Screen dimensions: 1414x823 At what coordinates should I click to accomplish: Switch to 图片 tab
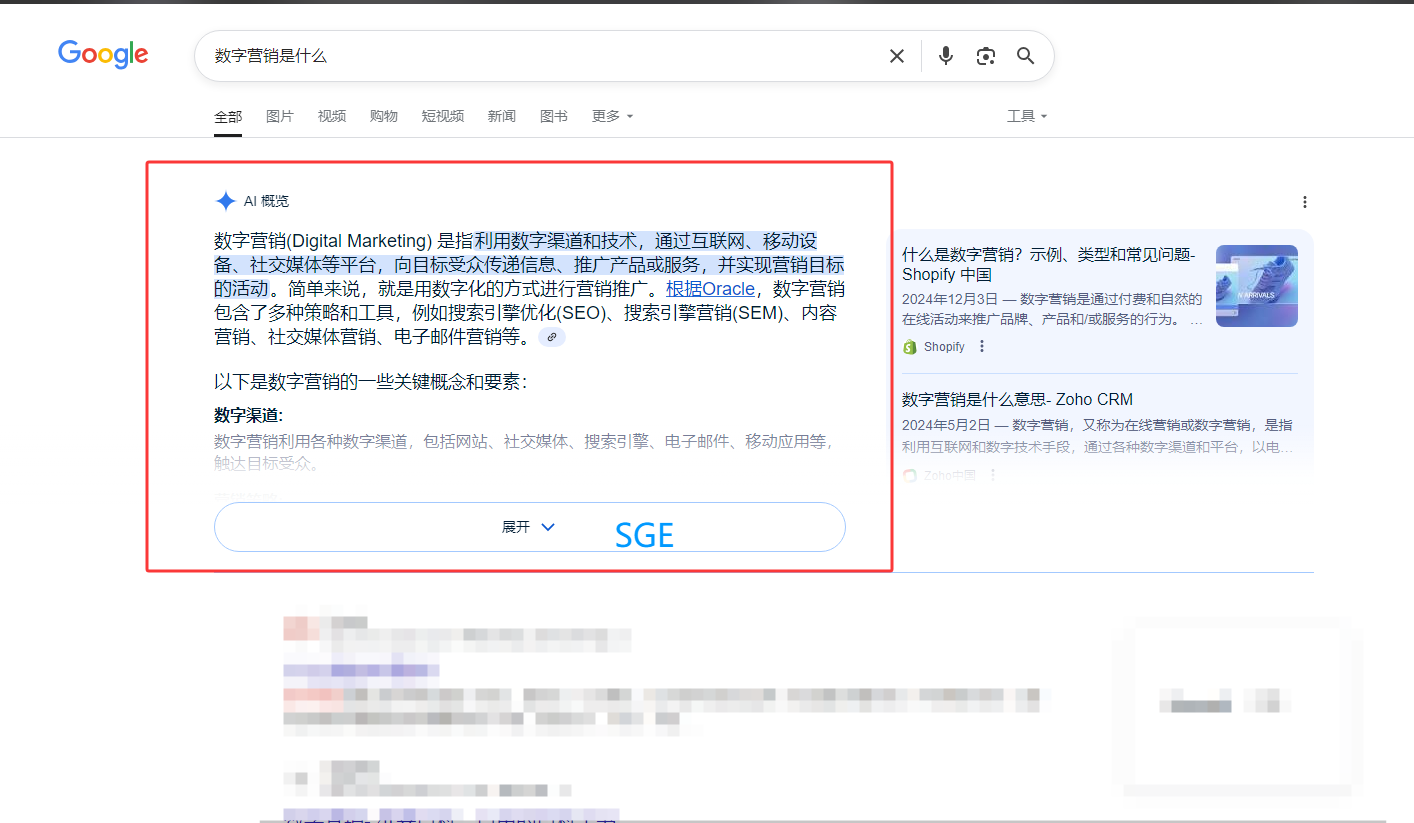click(280, 116)
